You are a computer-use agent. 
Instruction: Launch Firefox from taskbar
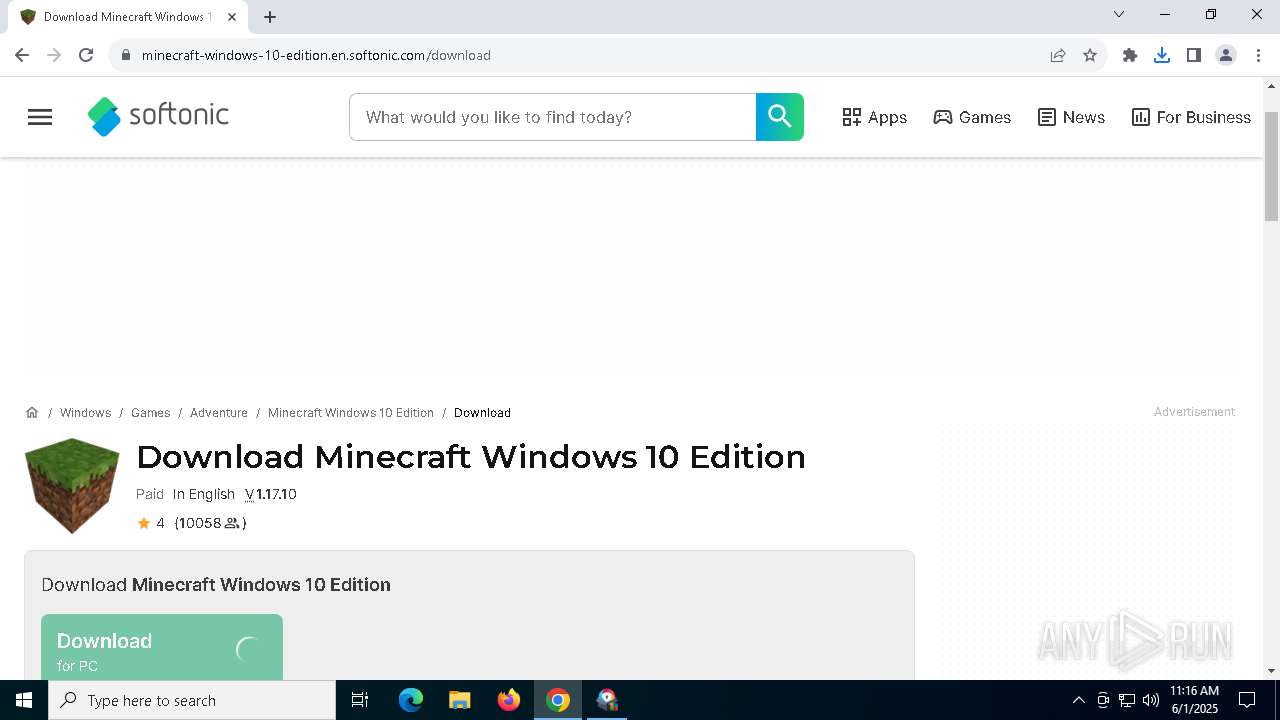click(509, 700)
